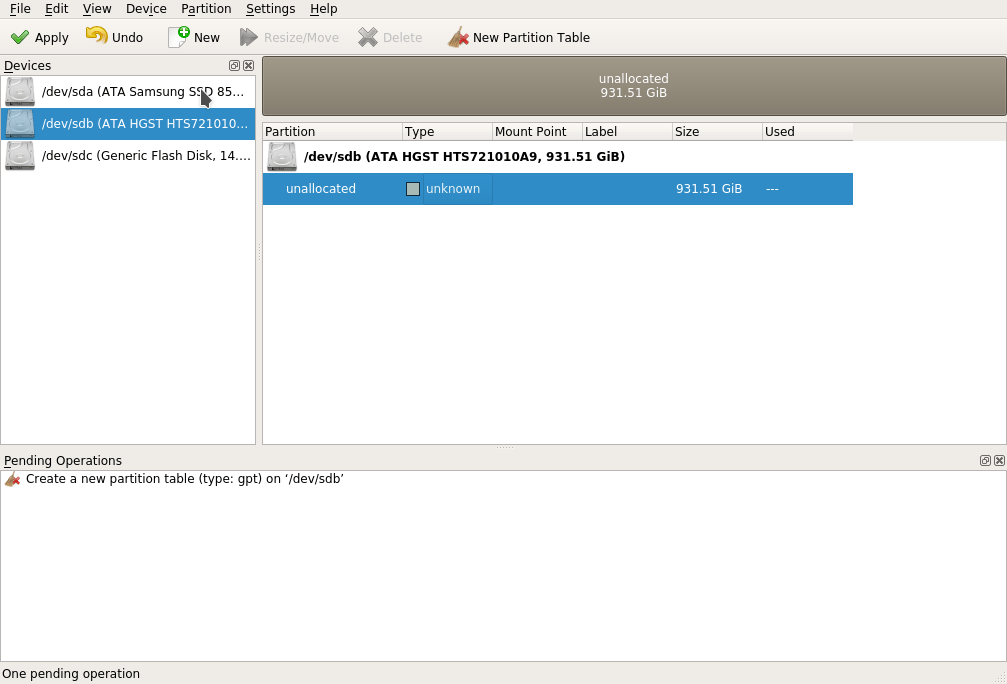Click the color swatch beside unknown filesystem type
This screenshot has height=684, width=1007.
[413, 188]
